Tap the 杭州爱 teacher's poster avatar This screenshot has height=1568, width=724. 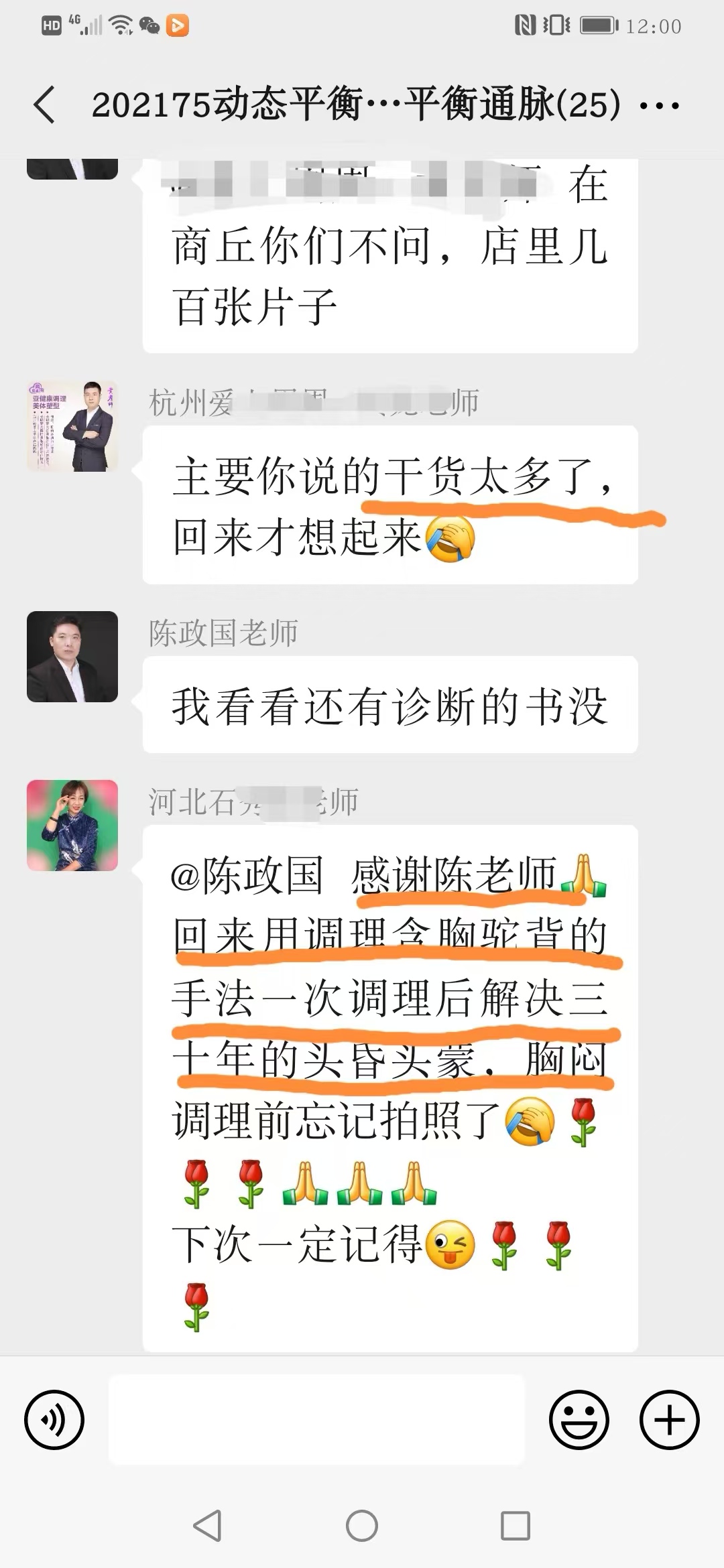tap(72, 426)
